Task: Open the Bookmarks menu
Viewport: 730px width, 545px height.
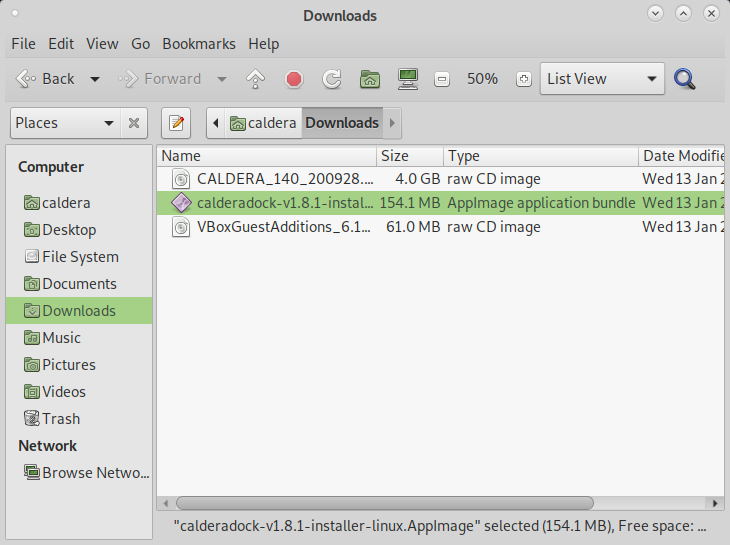Action: (x=199, y=44)
